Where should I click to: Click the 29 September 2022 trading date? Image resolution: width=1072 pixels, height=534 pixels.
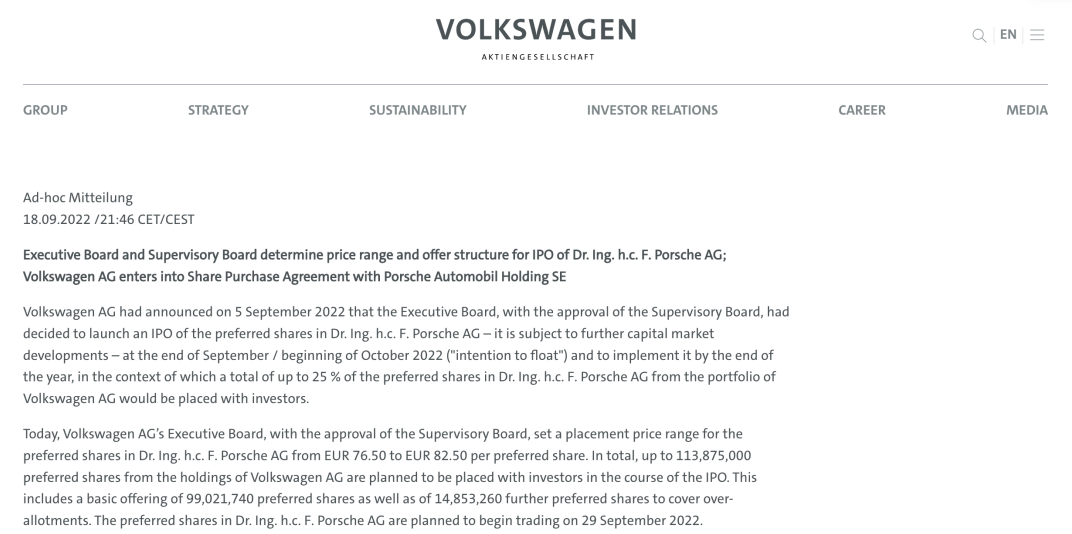point(641,520)
